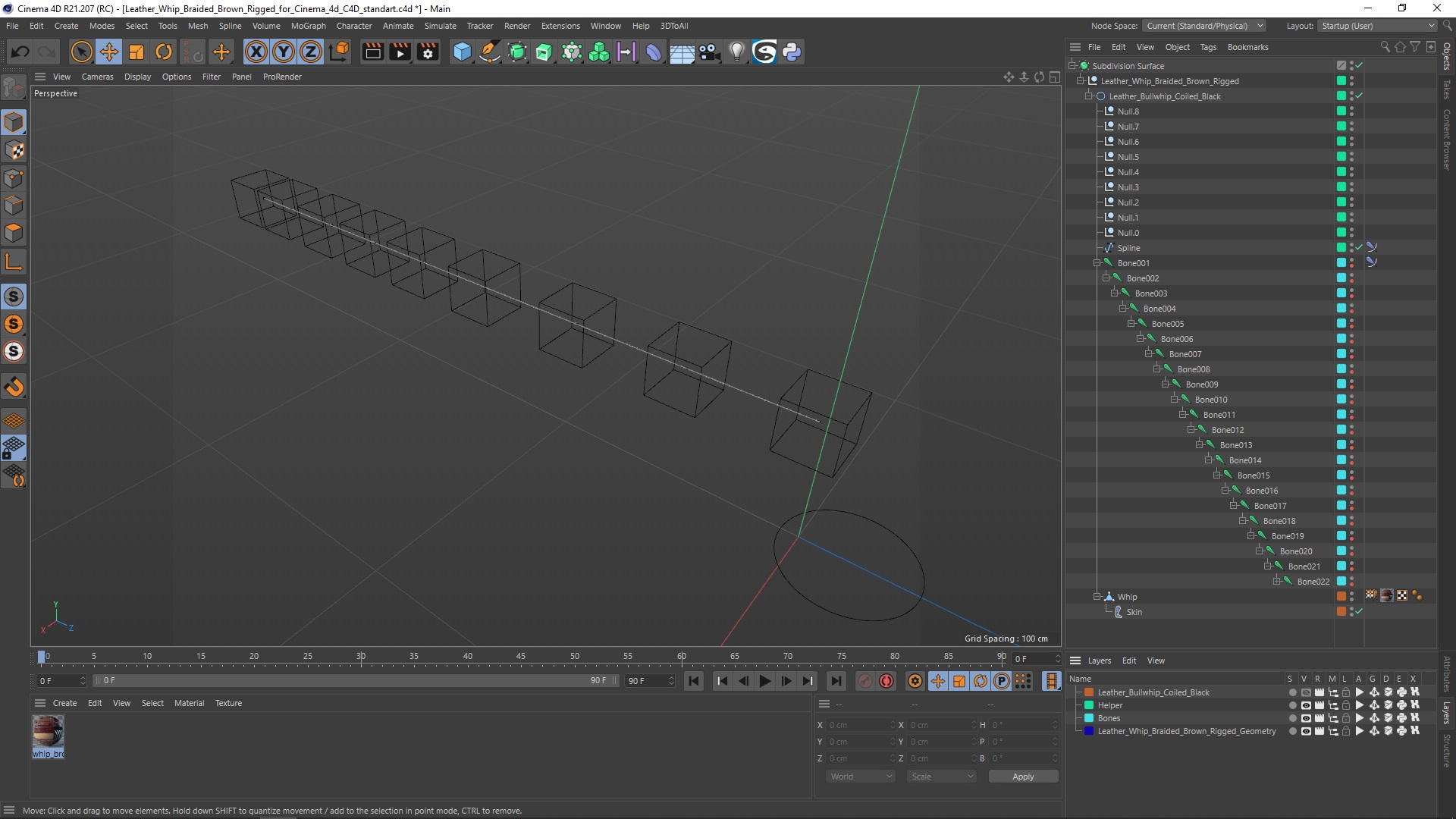Collapse the Bone001 hierarchy

pos(1097,263)
